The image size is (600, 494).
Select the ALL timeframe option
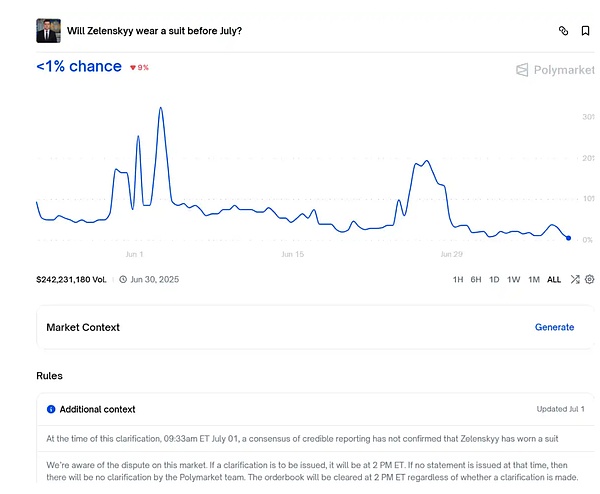554,279
